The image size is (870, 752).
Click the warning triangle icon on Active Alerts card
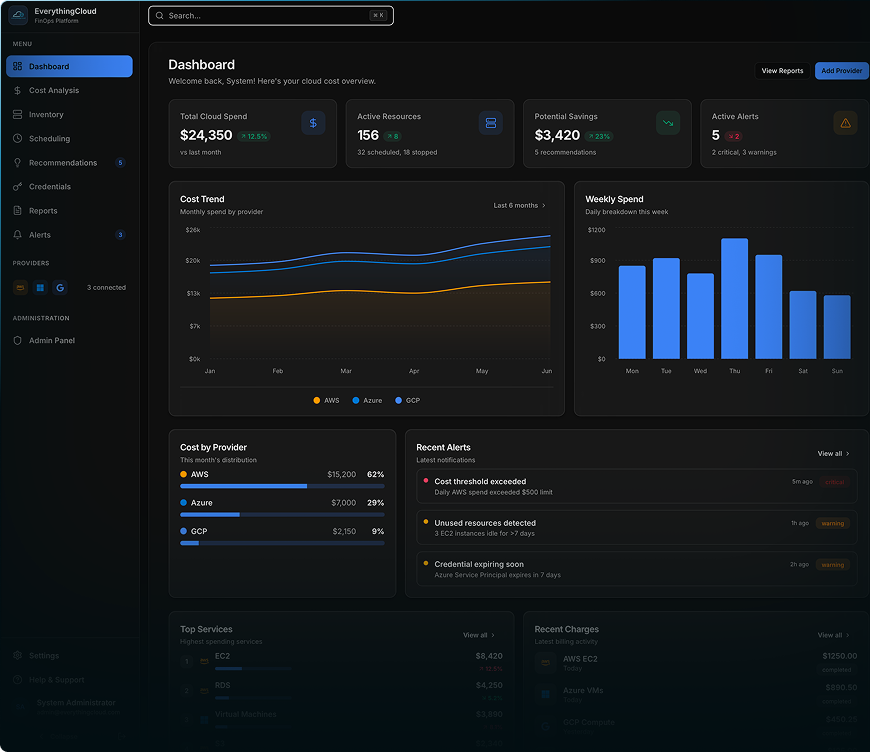845,123
